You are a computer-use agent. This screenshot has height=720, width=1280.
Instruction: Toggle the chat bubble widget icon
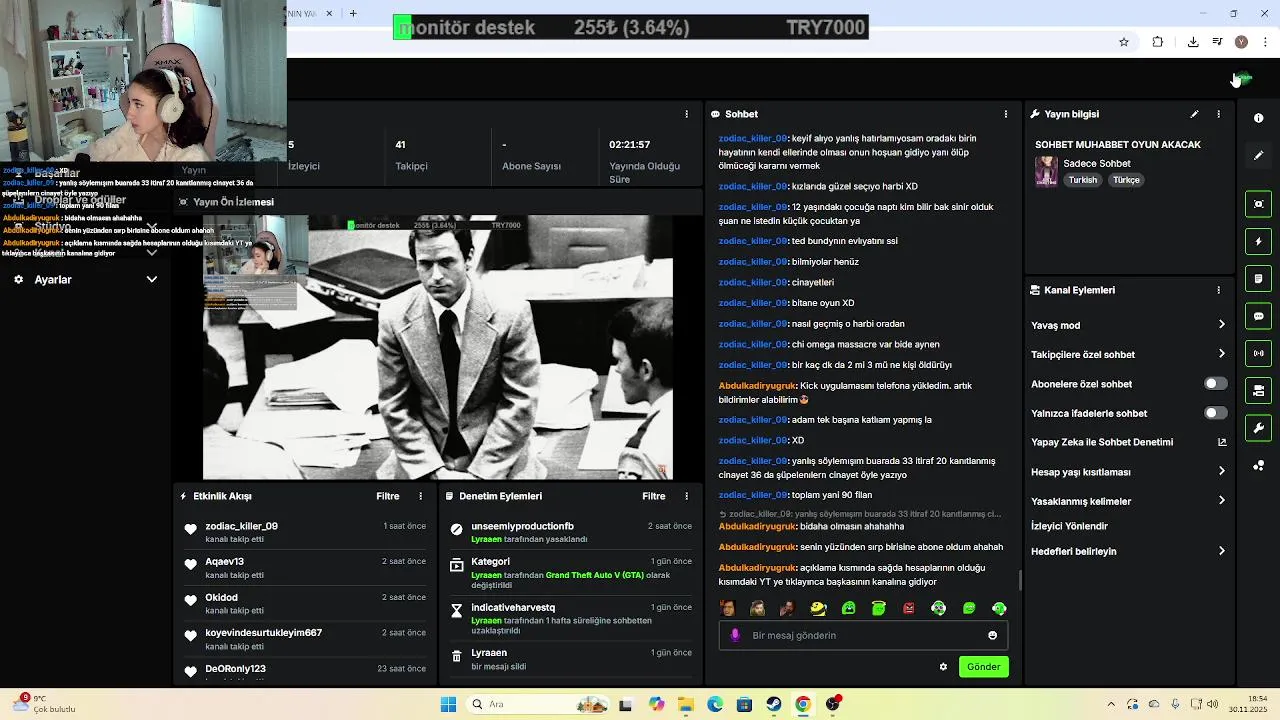(1258, 316)
